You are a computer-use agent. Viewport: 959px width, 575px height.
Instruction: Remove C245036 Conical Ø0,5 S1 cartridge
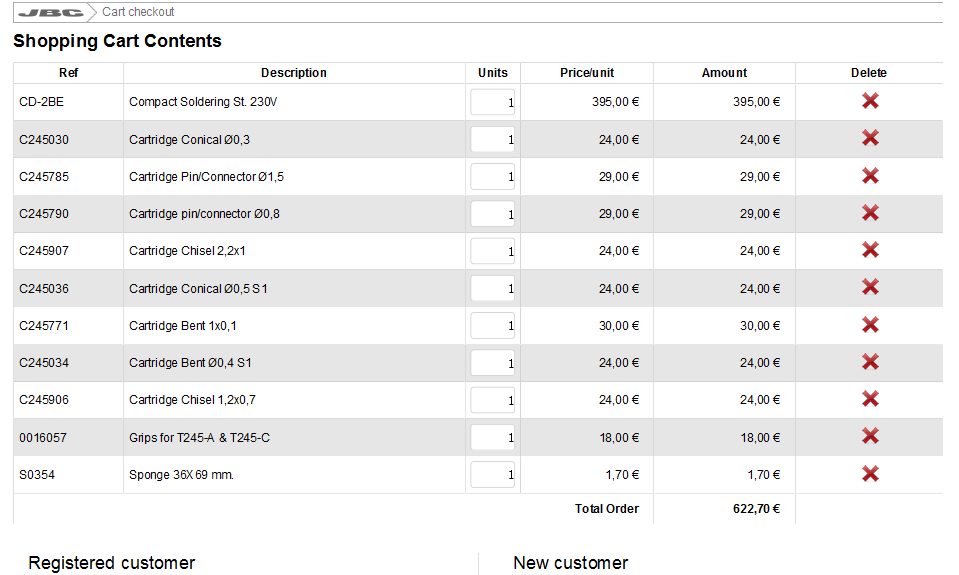(x=870, y=287)
